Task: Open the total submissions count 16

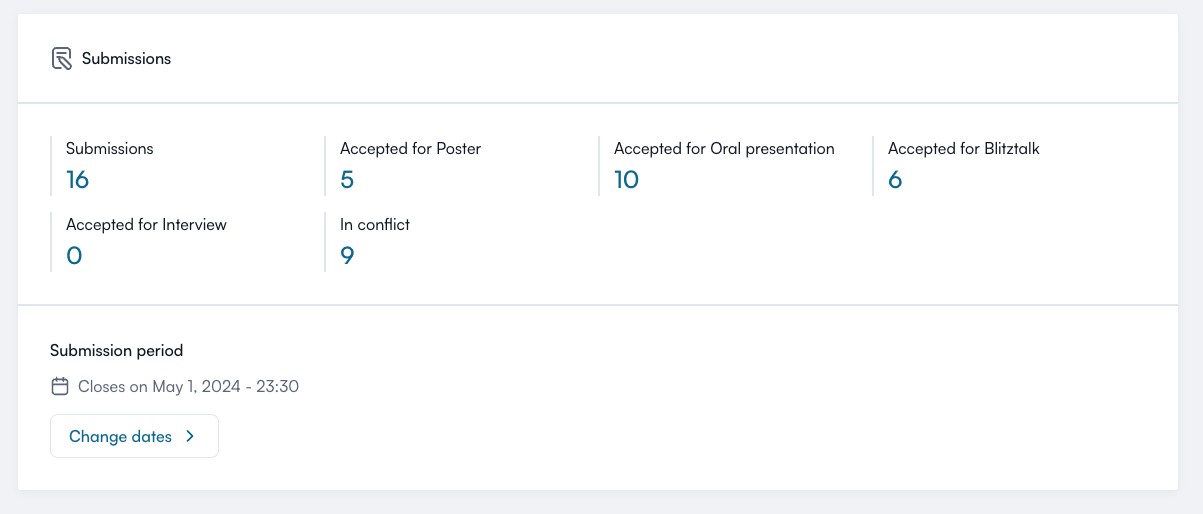Action: point(77,180)
